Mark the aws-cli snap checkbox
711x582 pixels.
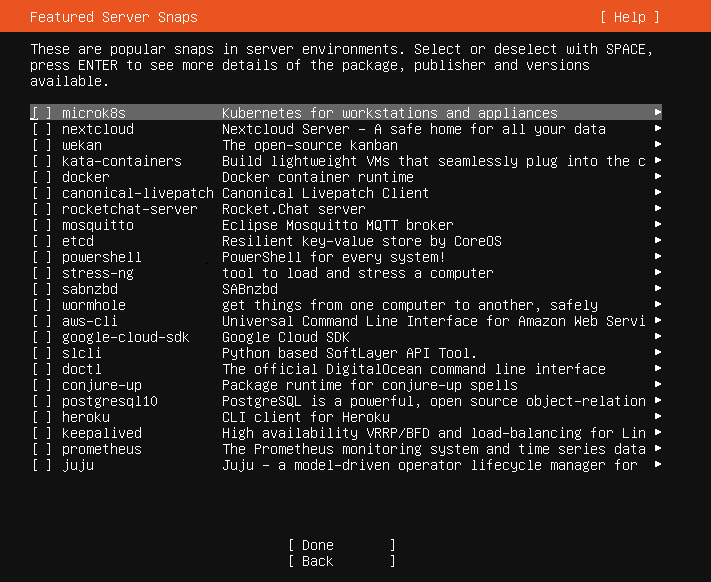(x=41, y=321)
